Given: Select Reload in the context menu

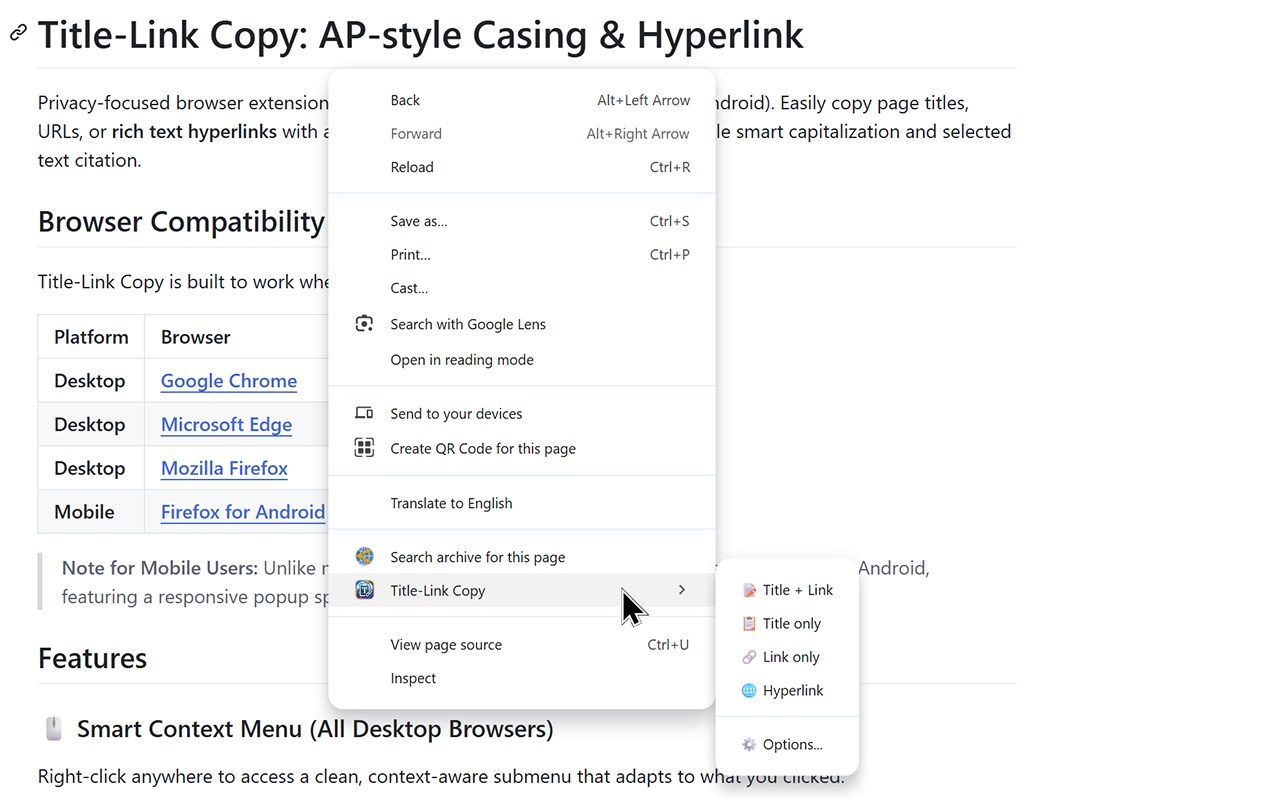Looking at the screenshot, I should (x=522, y=167).
